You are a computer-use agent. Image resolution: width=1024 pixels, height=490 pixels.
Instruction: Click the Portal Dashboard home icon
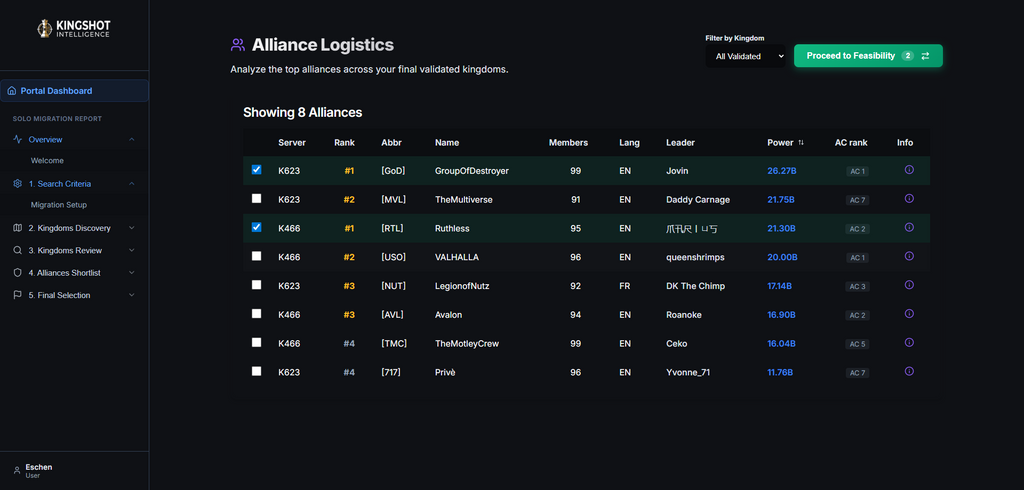coord(12,91)
